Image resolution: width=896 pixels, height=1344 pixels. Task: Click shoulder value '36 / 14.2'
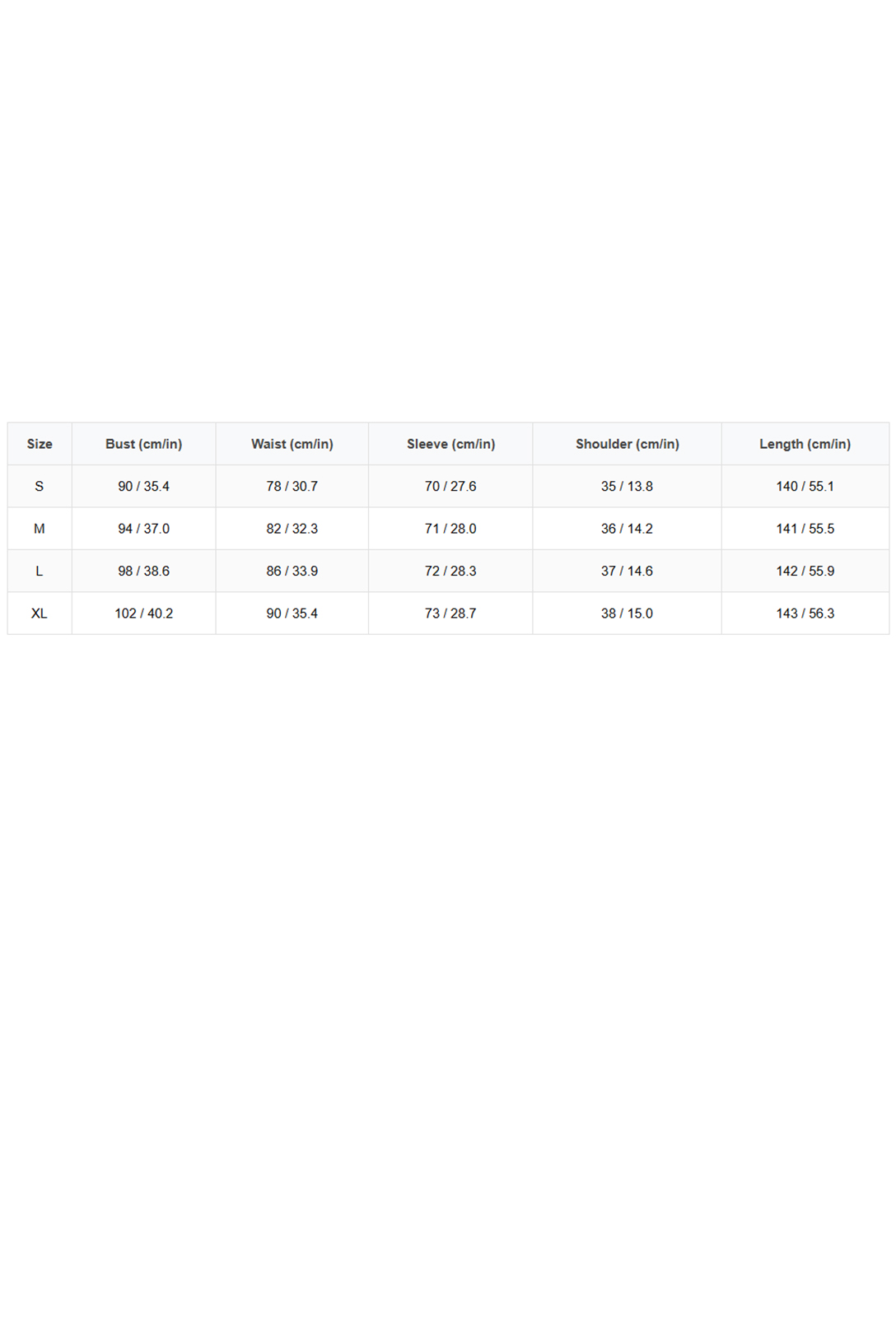[x=628, y=529]
